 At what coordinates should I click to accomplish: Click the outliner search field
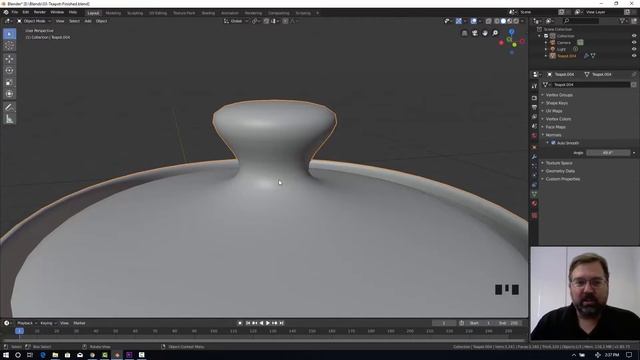coord(581,20)
